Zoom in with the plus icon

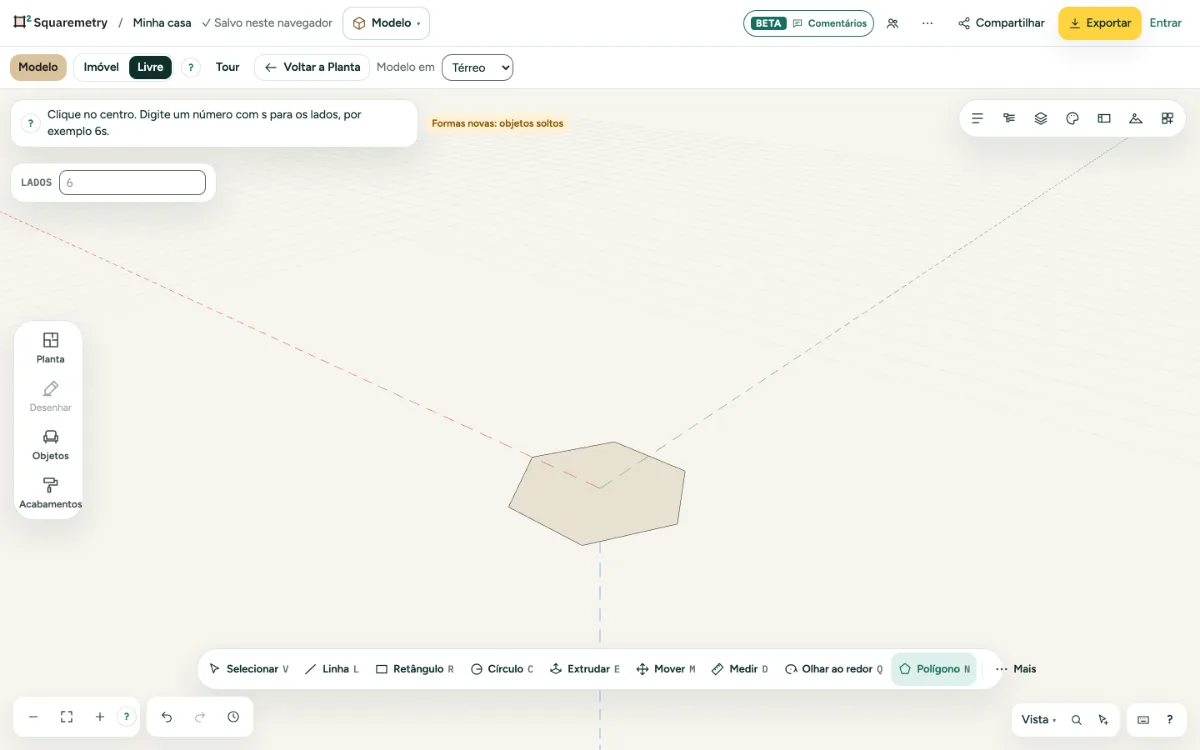[100, 717]
